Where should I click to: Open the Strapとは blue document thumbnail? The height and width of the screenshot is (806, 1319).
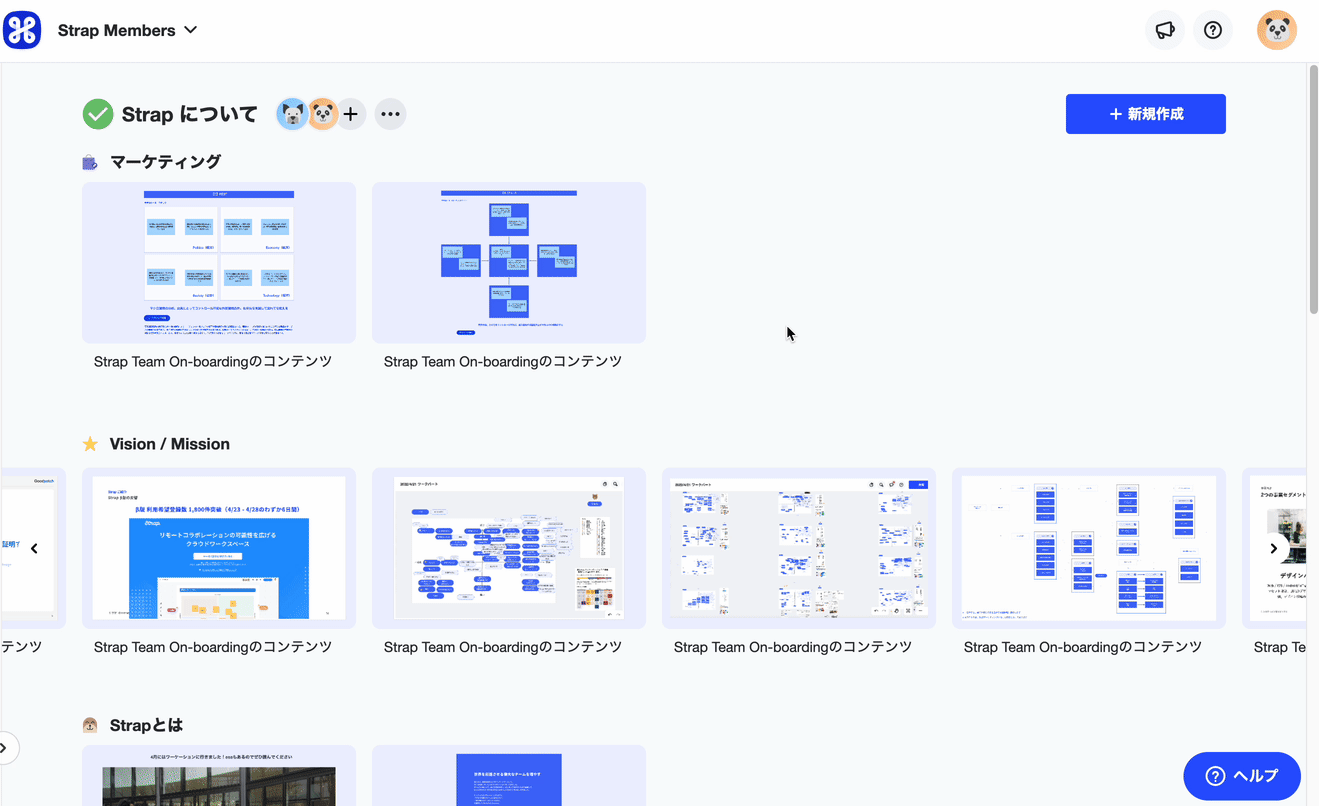tap(509, 776)
